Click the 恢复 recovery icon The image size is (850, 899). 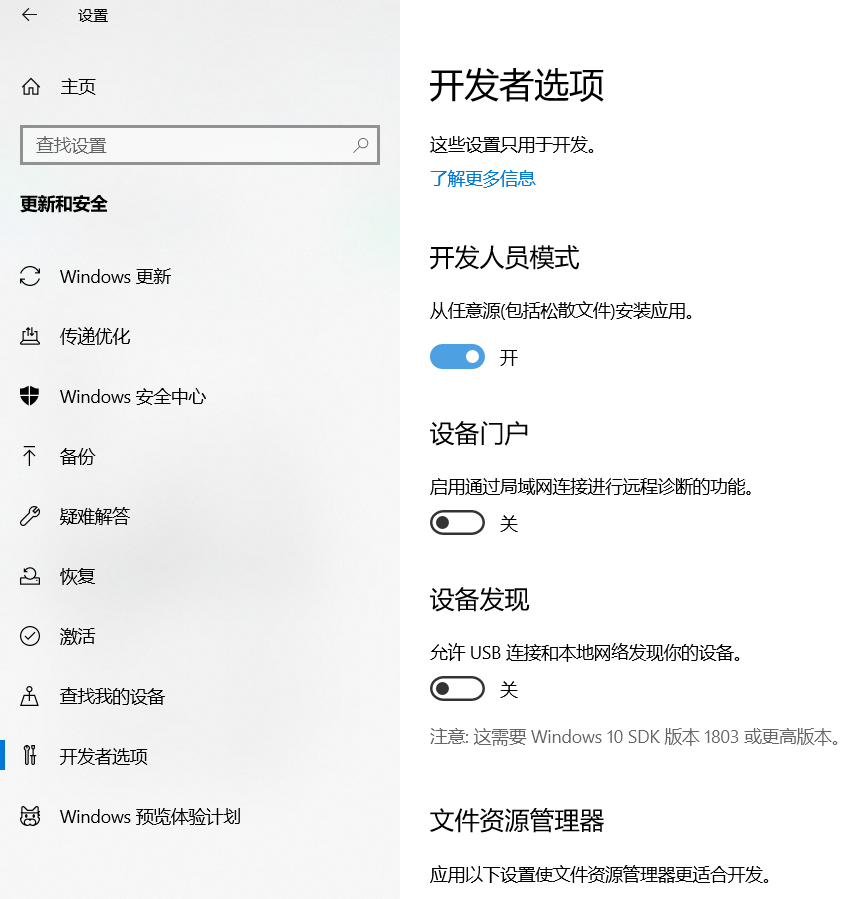coord(30,576)
